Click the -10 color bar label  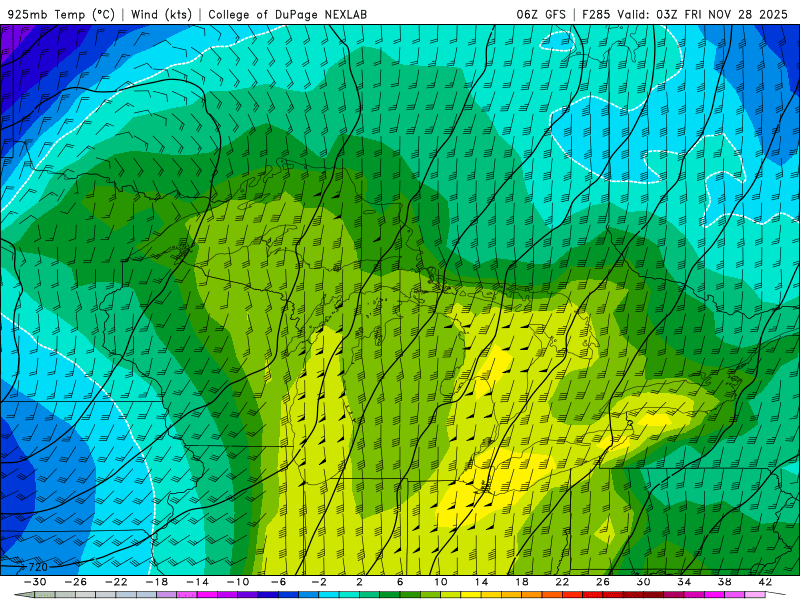(238, 582)
